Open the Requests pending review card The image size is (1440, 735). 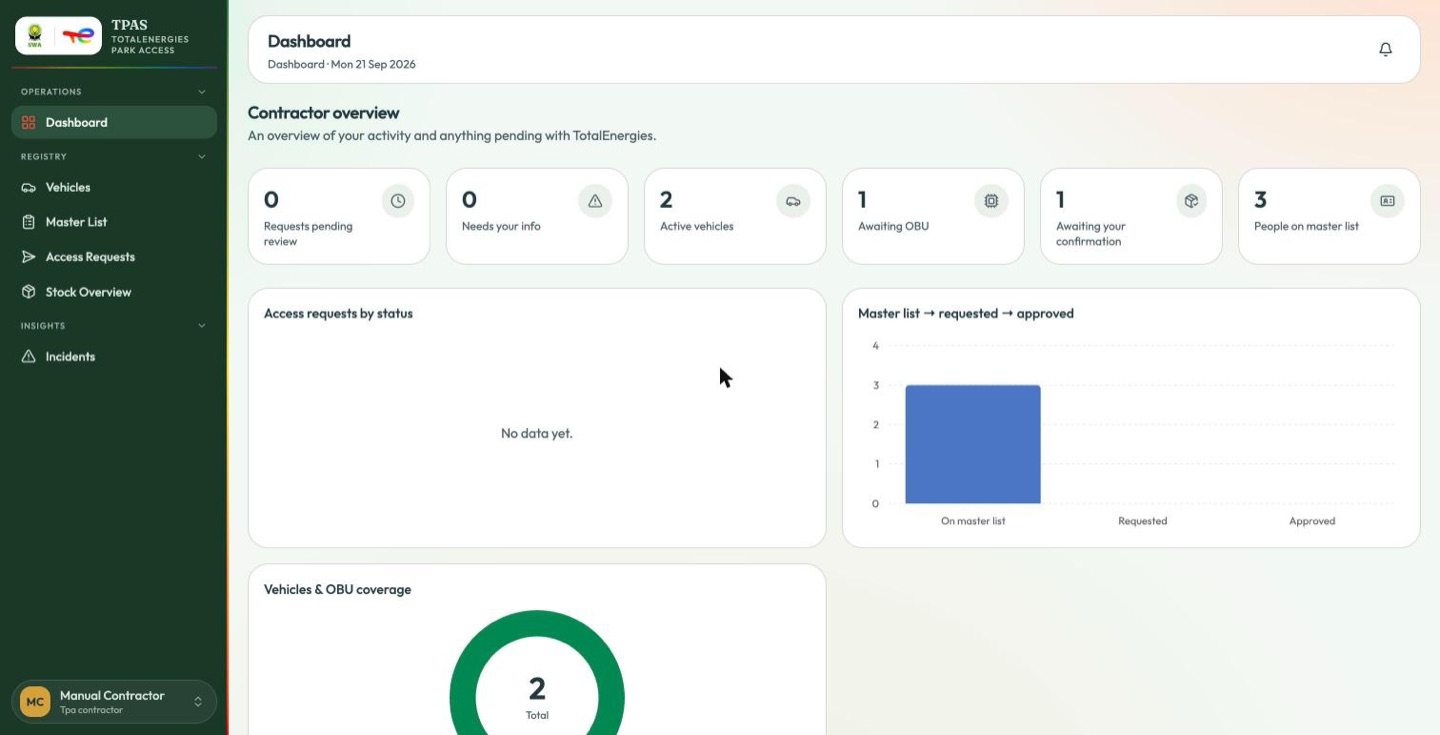(x=339, y=216)
